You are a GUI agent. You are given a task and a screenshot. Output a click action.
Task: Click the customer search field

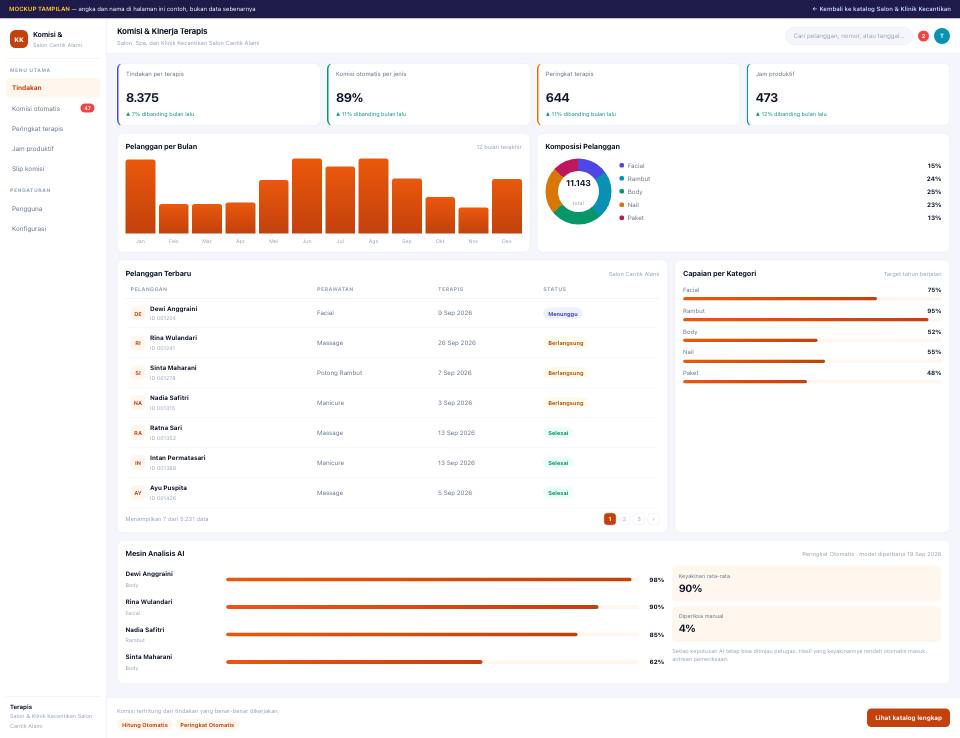coord(849,36)
